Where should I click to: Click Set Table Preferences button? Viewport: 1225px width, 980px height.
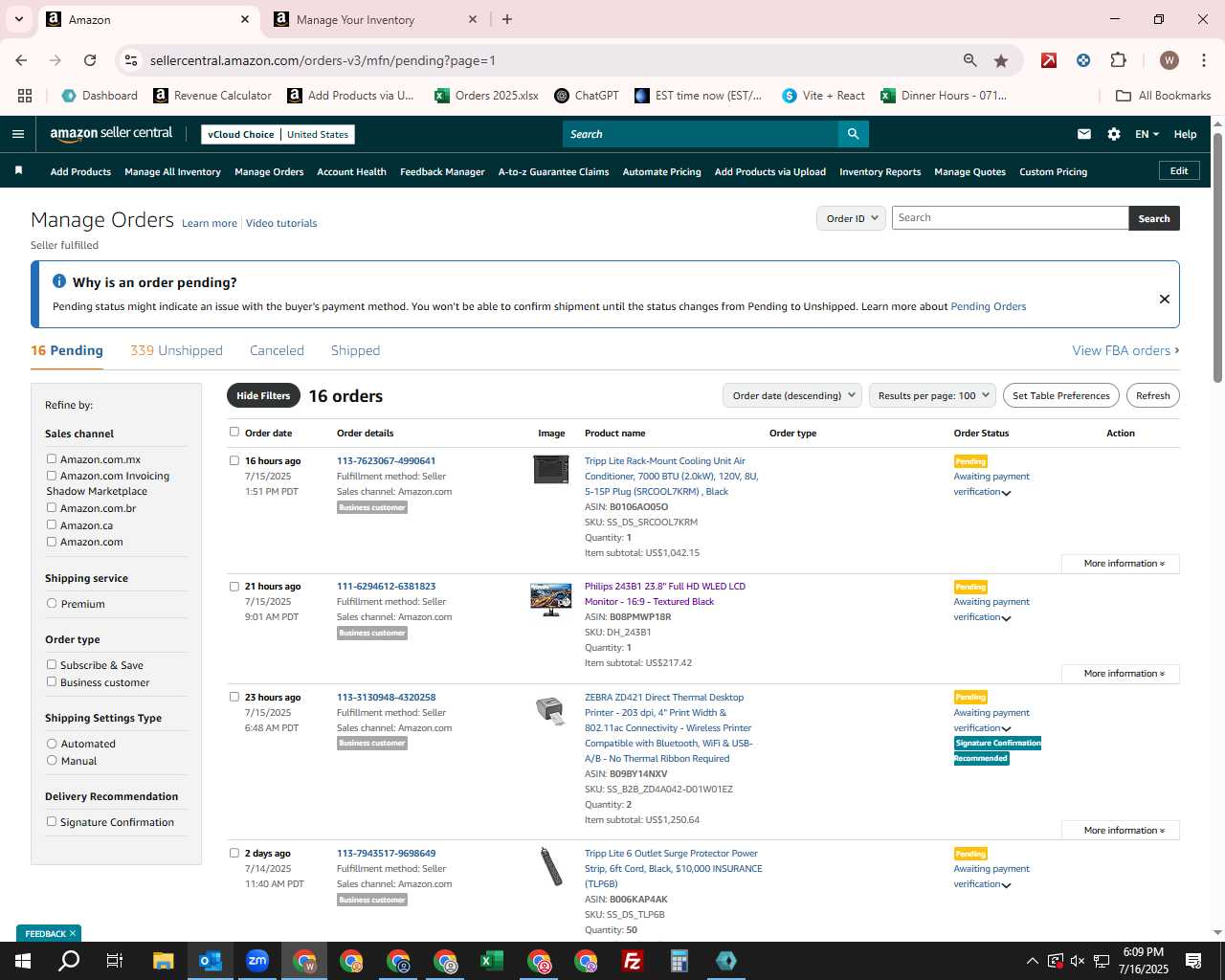pyautogui.click(x=1061, y=395)
